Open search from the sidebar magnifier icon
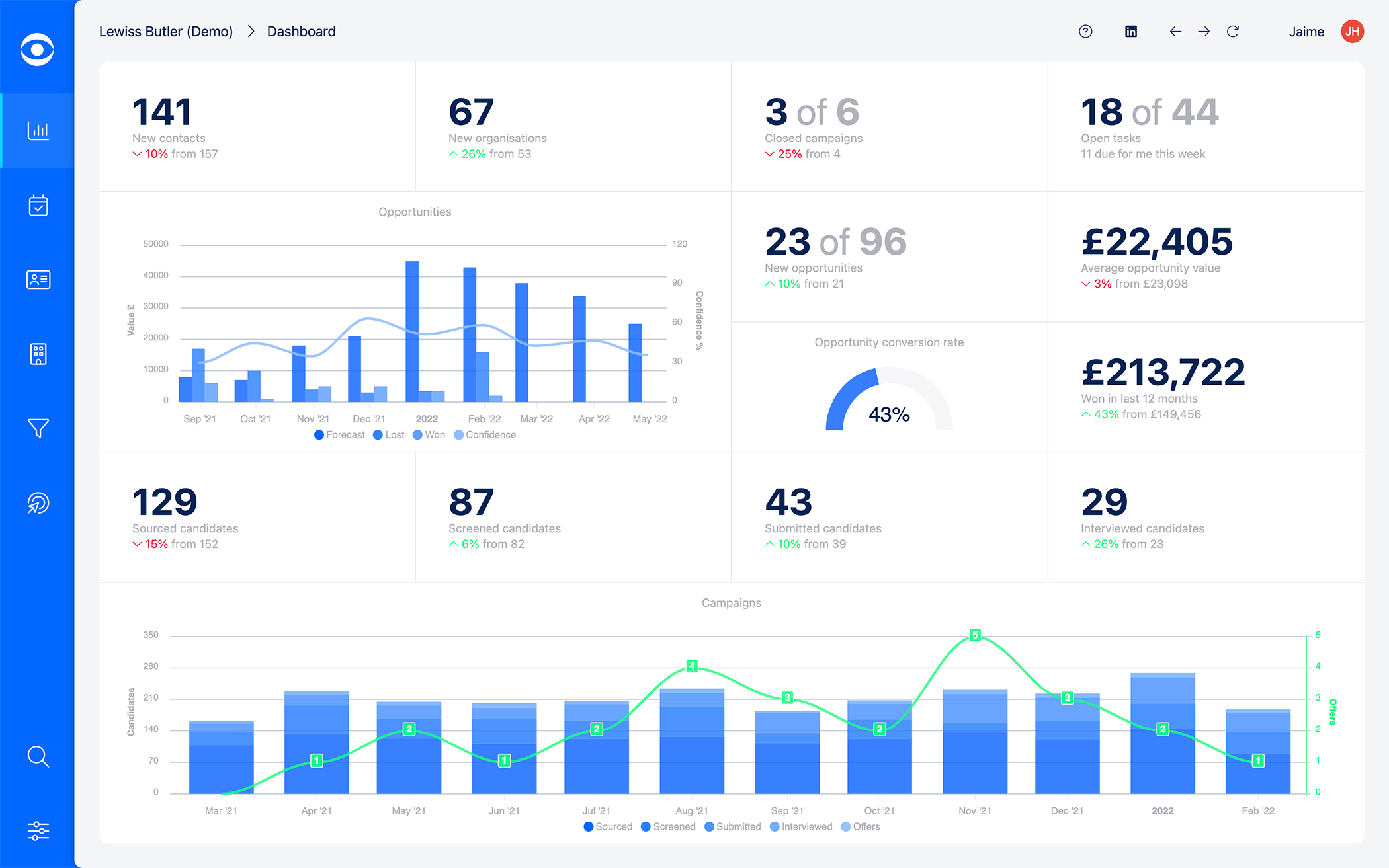This screenshot has width=1389, height=868. tap(38, 757)
